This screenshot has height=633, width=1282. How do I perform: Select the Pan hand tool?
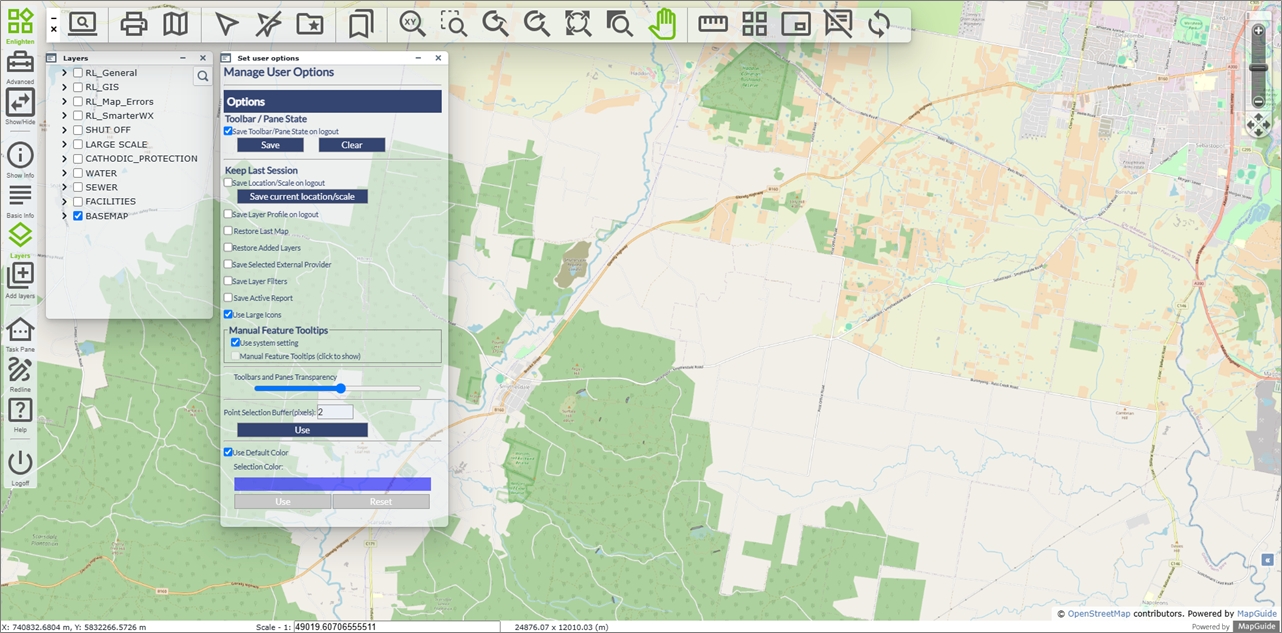click(662, 24)
